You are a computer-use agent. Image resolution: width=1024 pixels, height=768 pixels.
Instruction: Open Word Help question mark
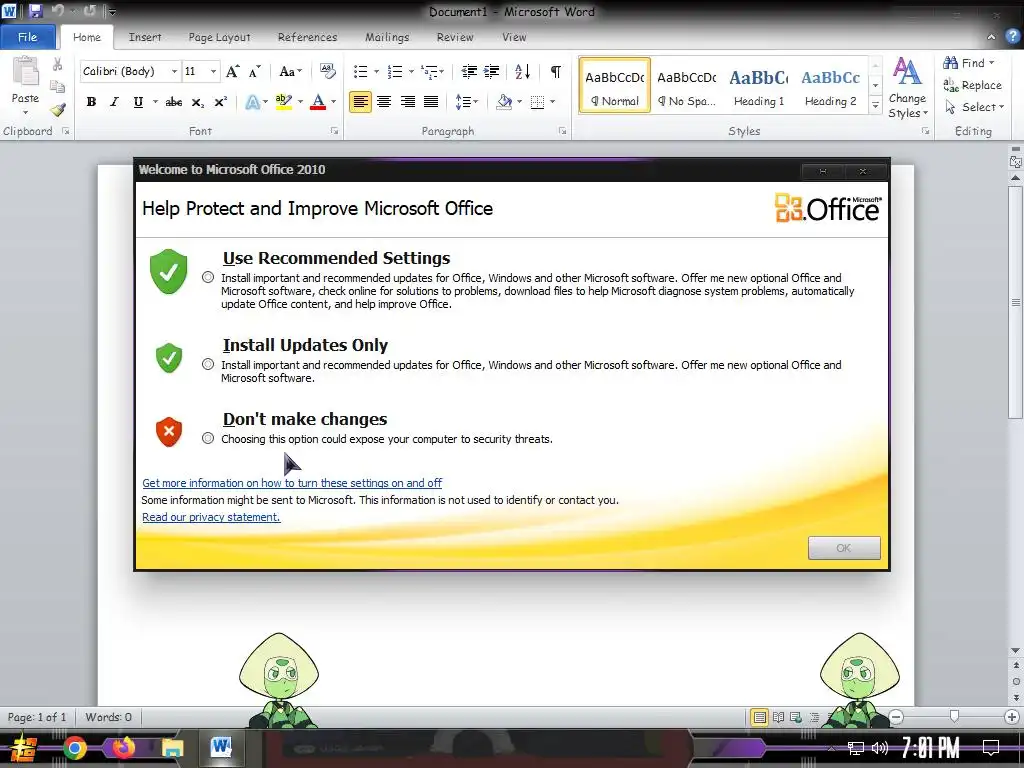point(1012,37)
